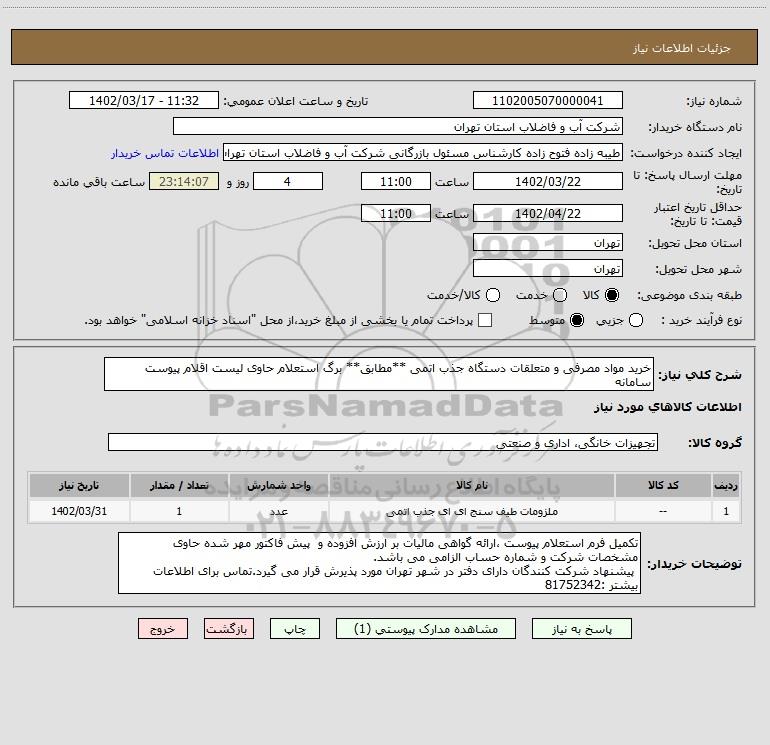This screenshot has height=745, width=770.
Task: Toggle the اسناد خزانه اسلامی payment checkbox
Action: click(485, 321)
